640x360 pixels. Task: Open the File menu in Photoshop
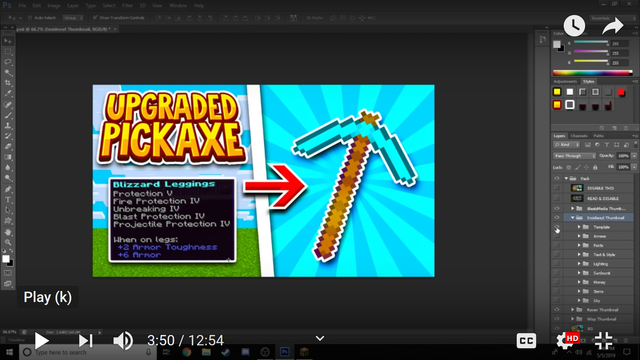pos(22,6)
